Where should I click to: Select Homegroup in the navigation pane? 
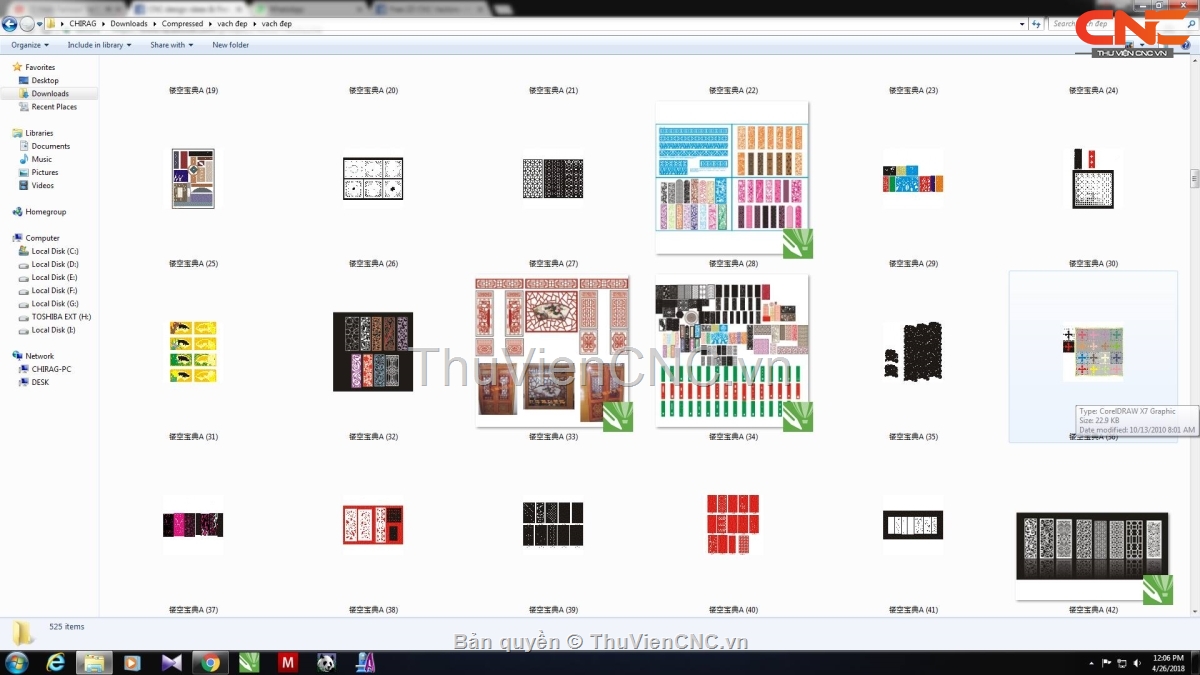tap(39, 212)
